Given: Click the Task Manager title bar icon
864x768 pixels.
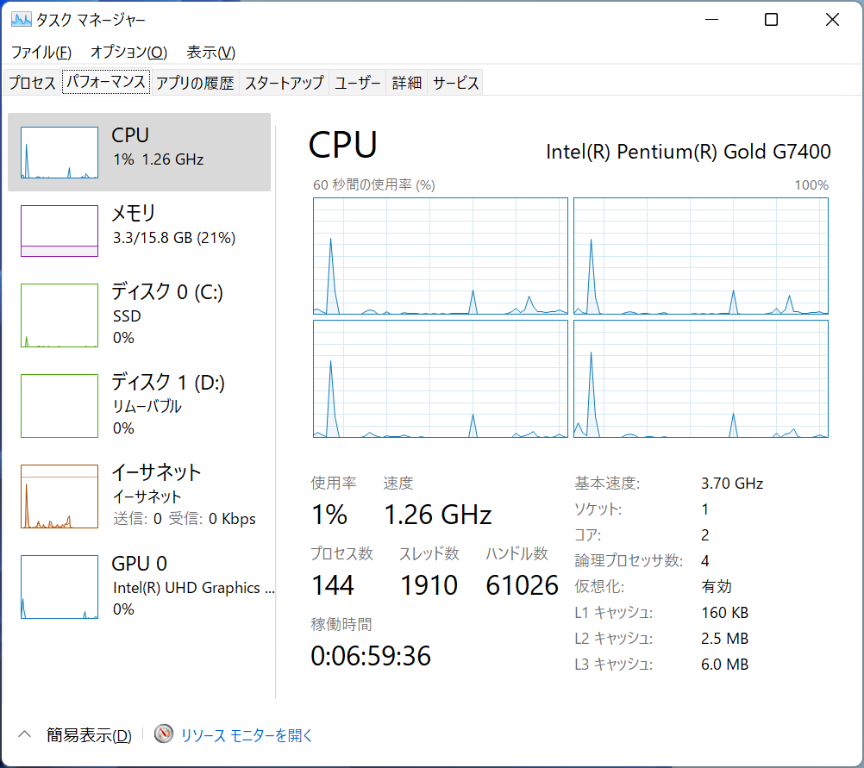Looking at the screenshot, I should click(x=21, y=20).
